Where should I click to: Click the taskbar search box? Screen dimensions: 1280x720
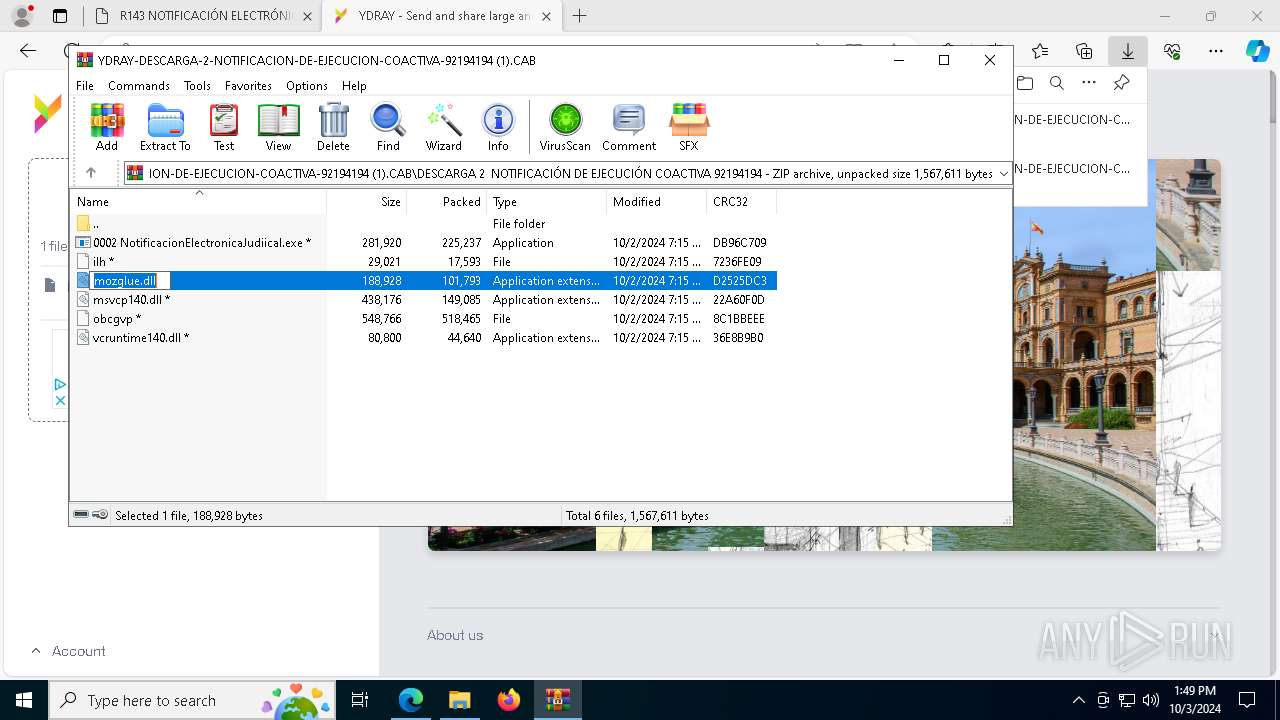click(191, 700)
